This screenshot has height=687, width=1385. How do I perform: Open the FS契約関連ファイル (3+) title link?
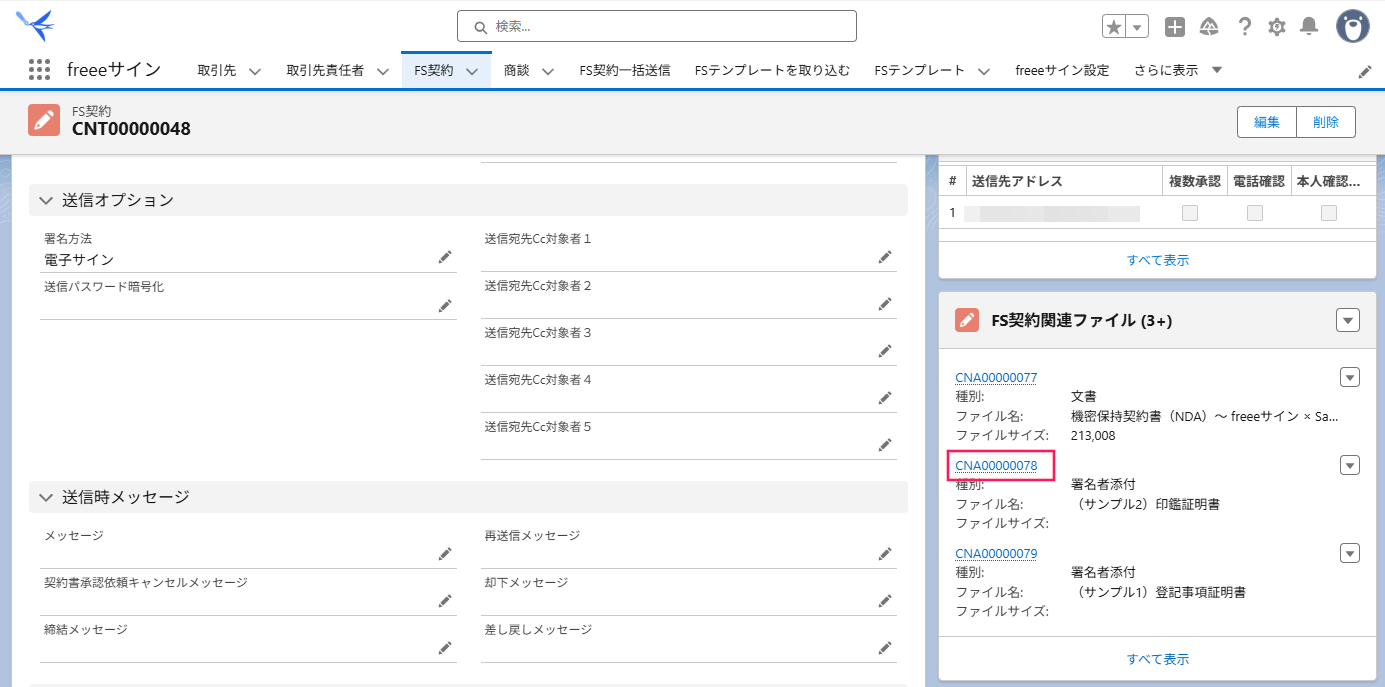1081,320
